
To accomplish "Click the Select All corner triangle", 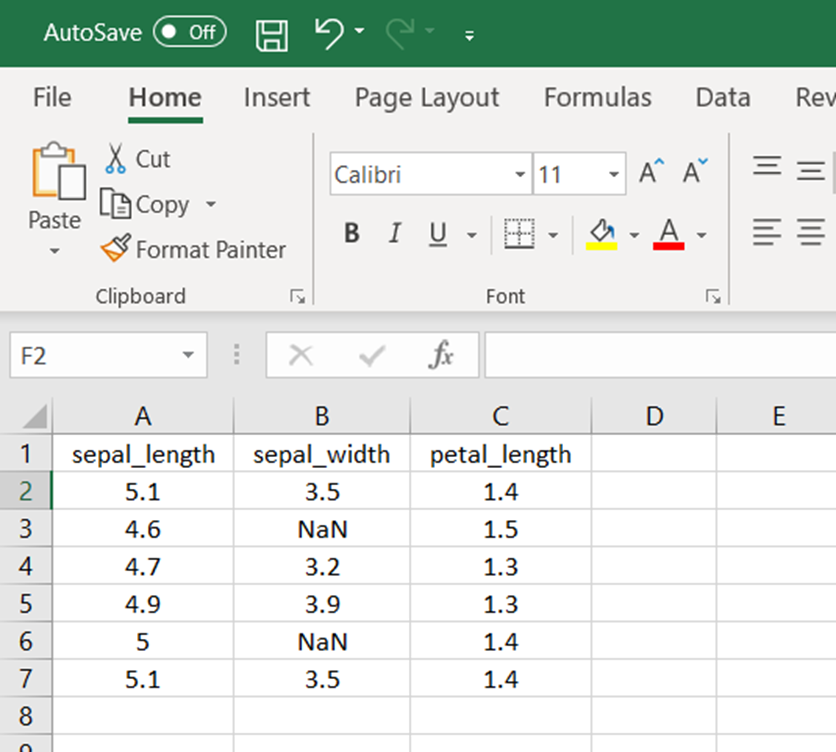I will [35, 416].
